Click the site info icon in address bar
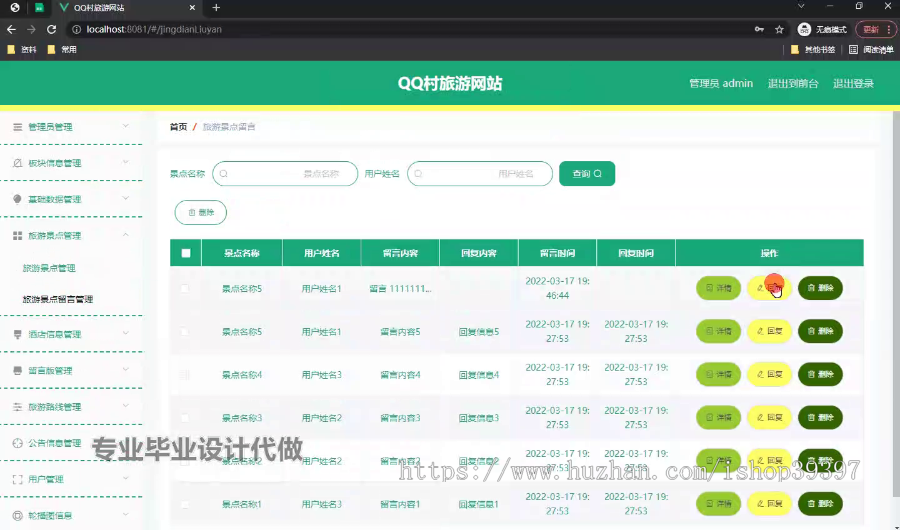This screenshot has height=530, width=900. (76, 29)
